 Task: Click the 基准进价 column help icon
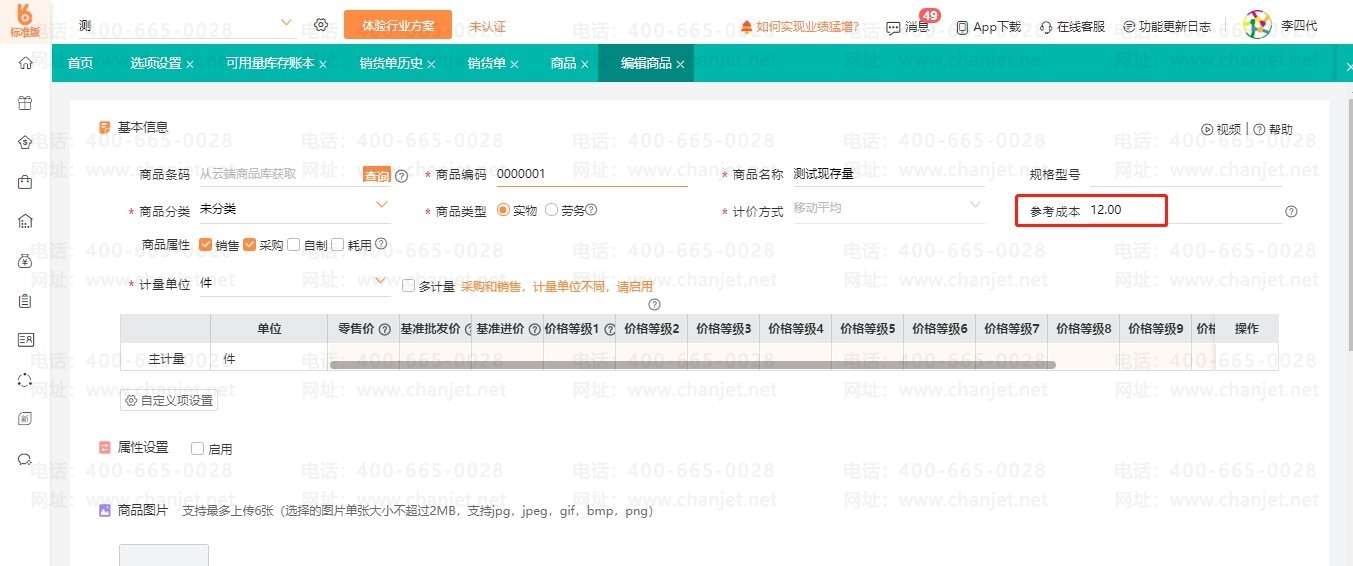coord(534,329)
